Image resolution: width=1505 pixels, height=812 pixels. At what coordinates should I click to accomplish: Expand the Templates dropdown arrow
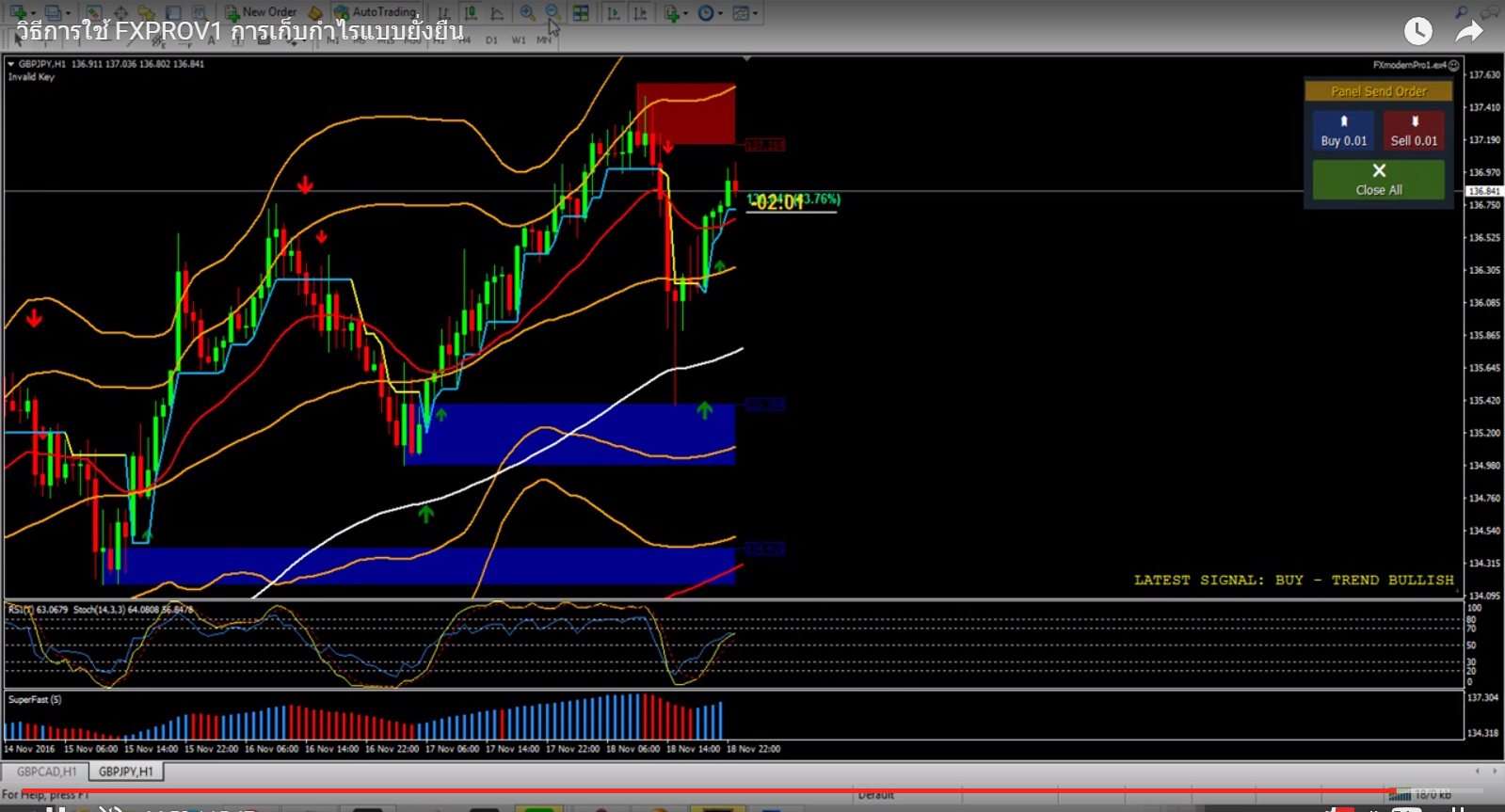(x=755, y=13)
